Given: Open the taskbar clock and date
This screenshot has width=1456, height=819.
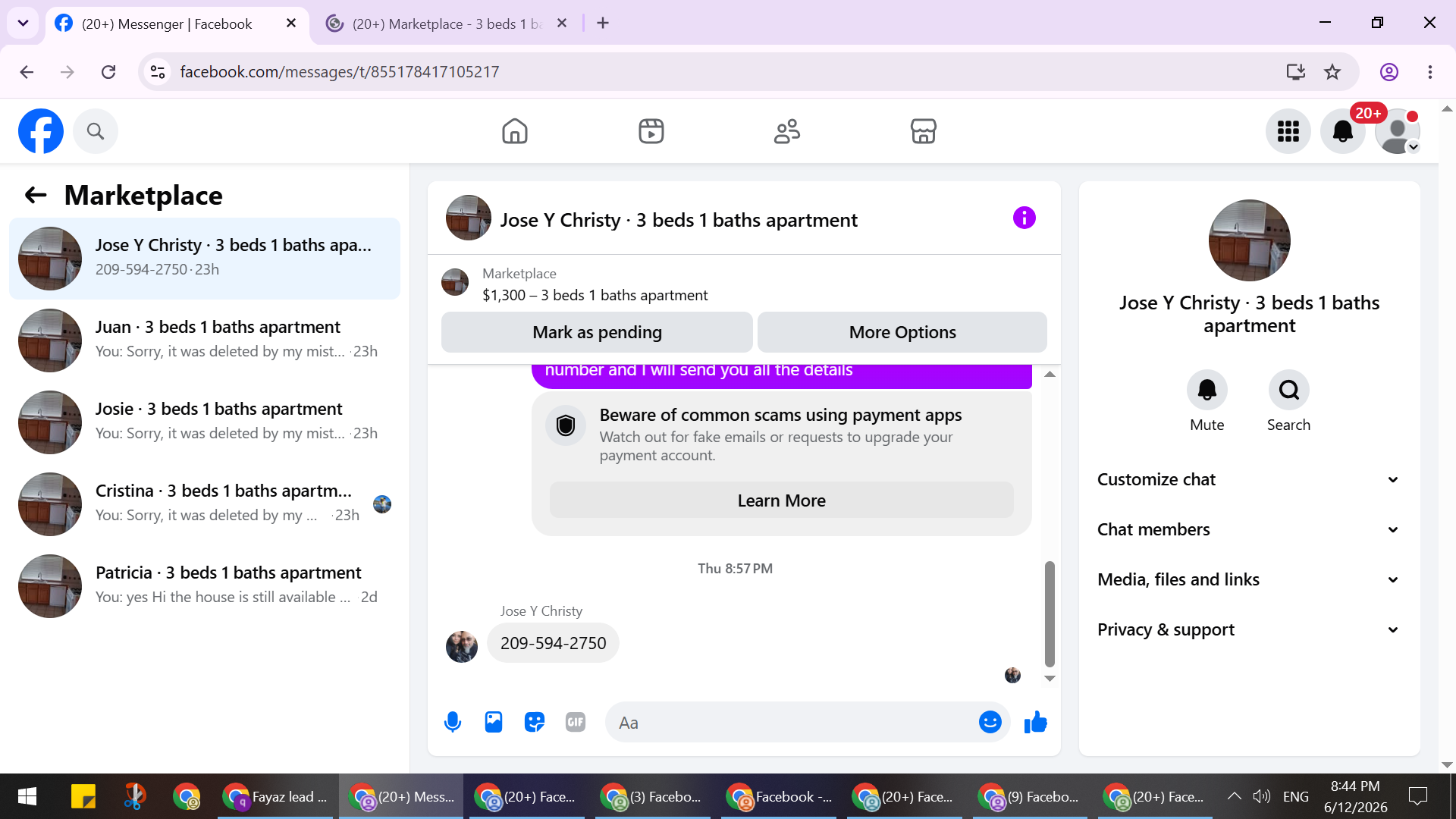Looking at the screenshot, I should (x=1355, y=796).
